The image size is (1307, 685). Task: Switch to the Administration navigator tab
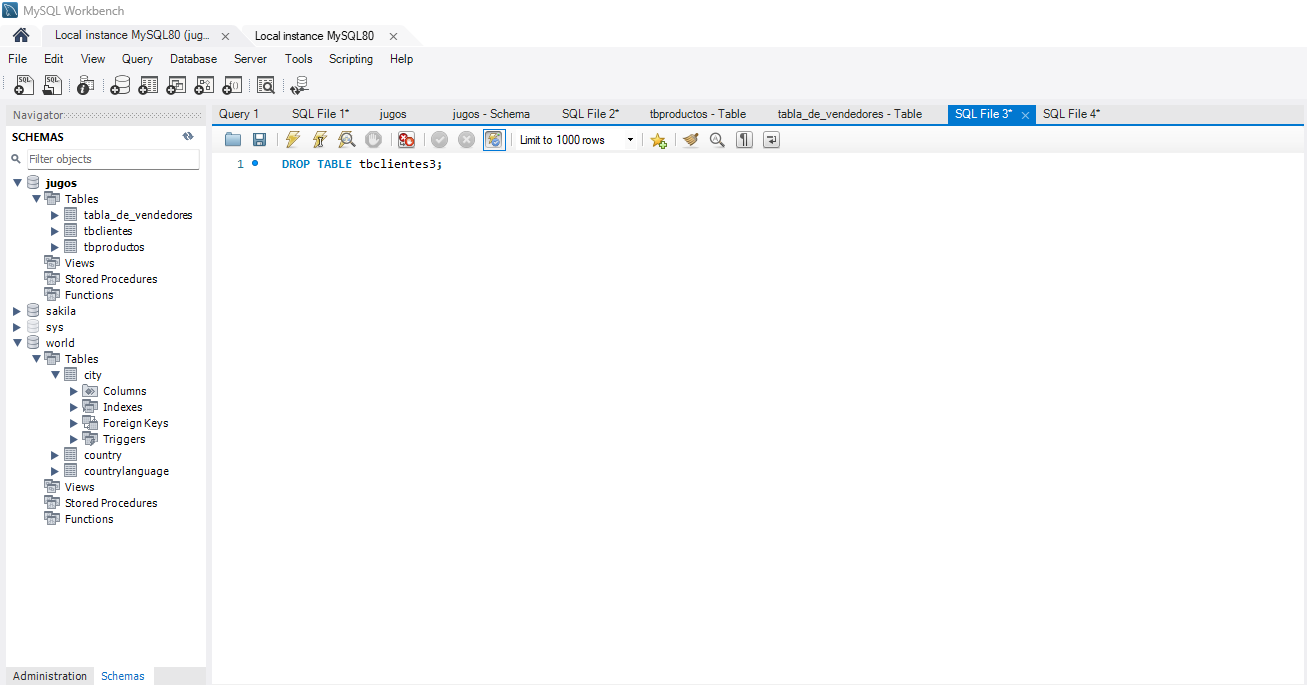coord(50,676)
